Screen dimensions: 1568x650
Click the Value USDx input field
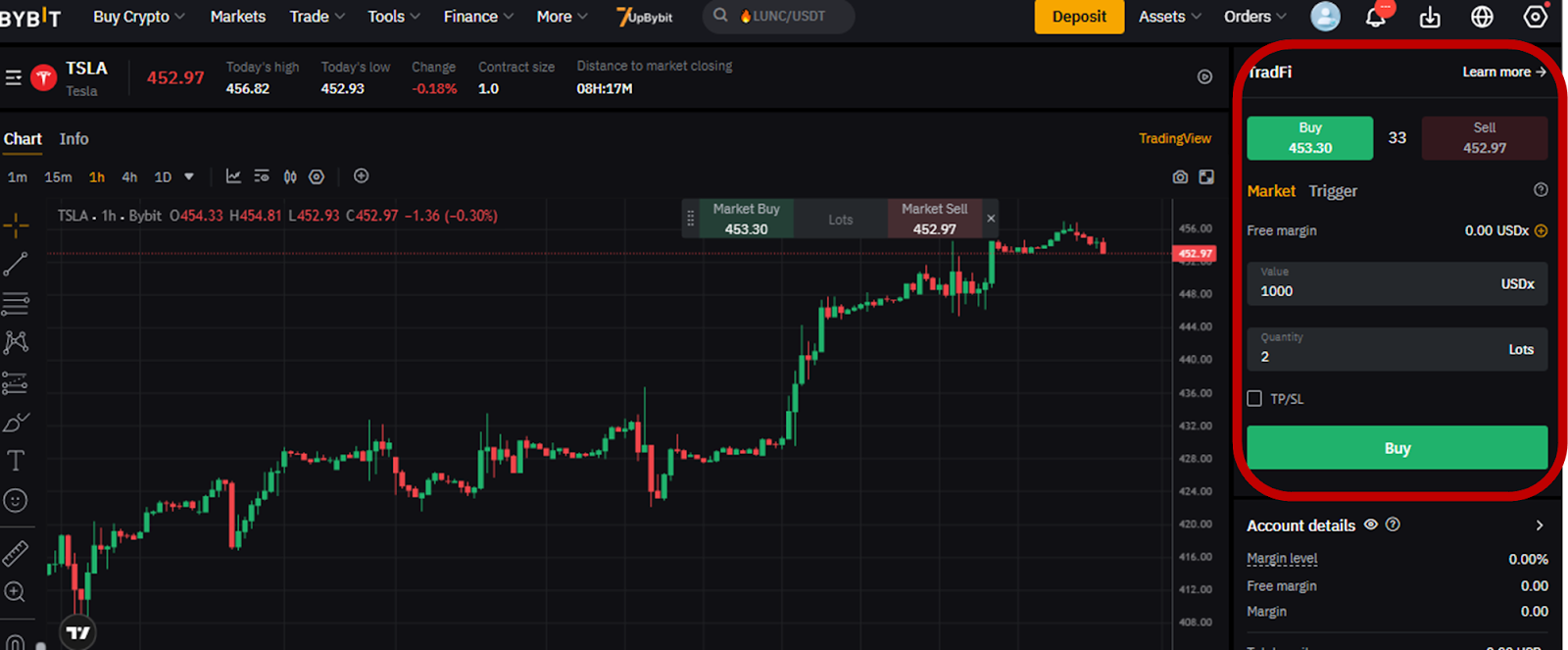click(1396, 282)
